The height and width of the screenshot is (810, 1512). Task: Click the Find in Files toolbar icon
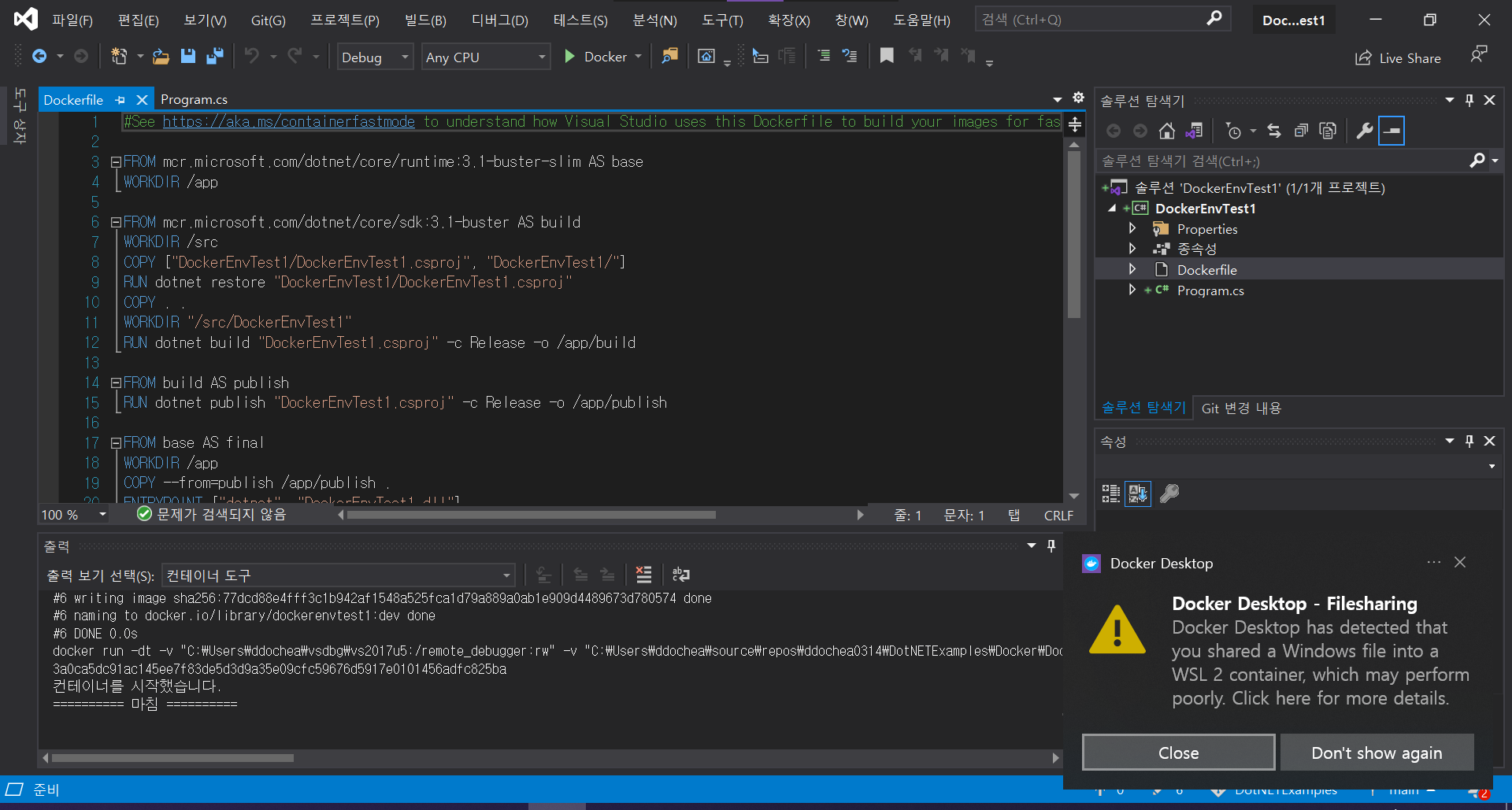(669, 57)
